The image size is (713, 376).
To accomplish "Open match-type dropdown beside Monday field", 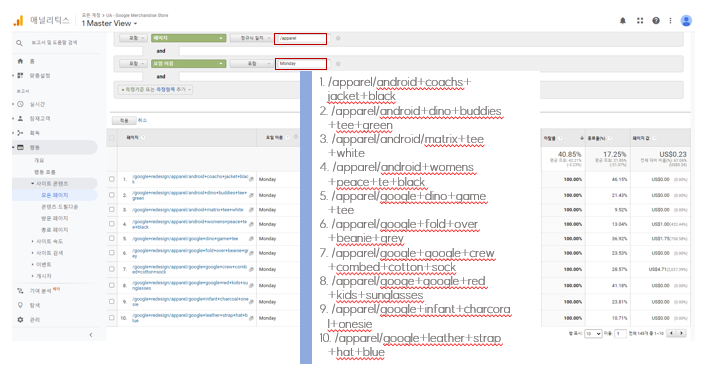I will tap(251, 64).
